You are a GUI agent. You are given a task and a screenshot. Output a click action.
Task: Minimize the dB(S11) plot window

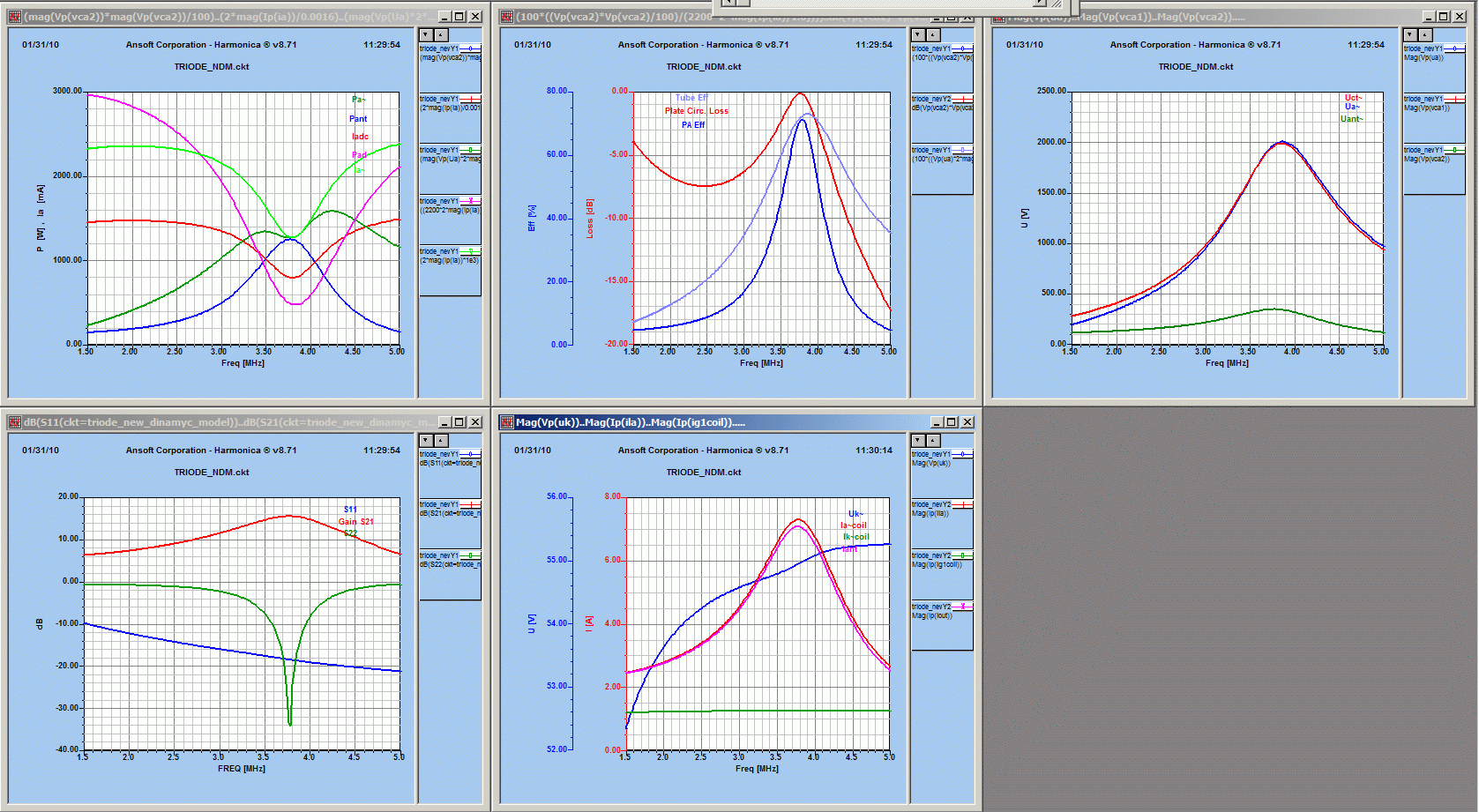pos(444,422)
